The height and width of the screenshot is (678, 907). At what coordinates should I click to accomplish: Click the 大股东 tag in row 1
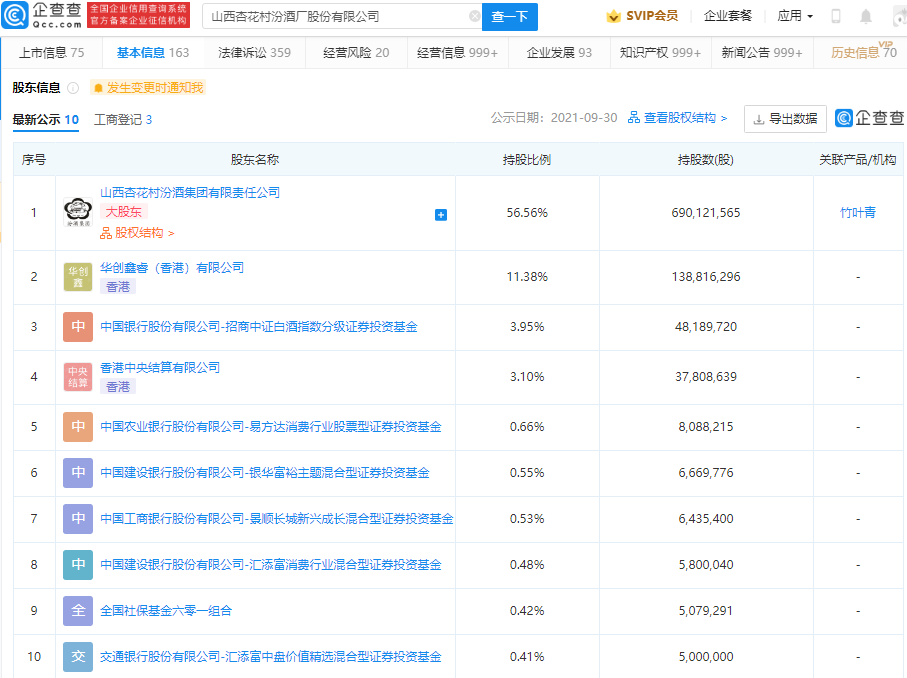pos(124,212)
